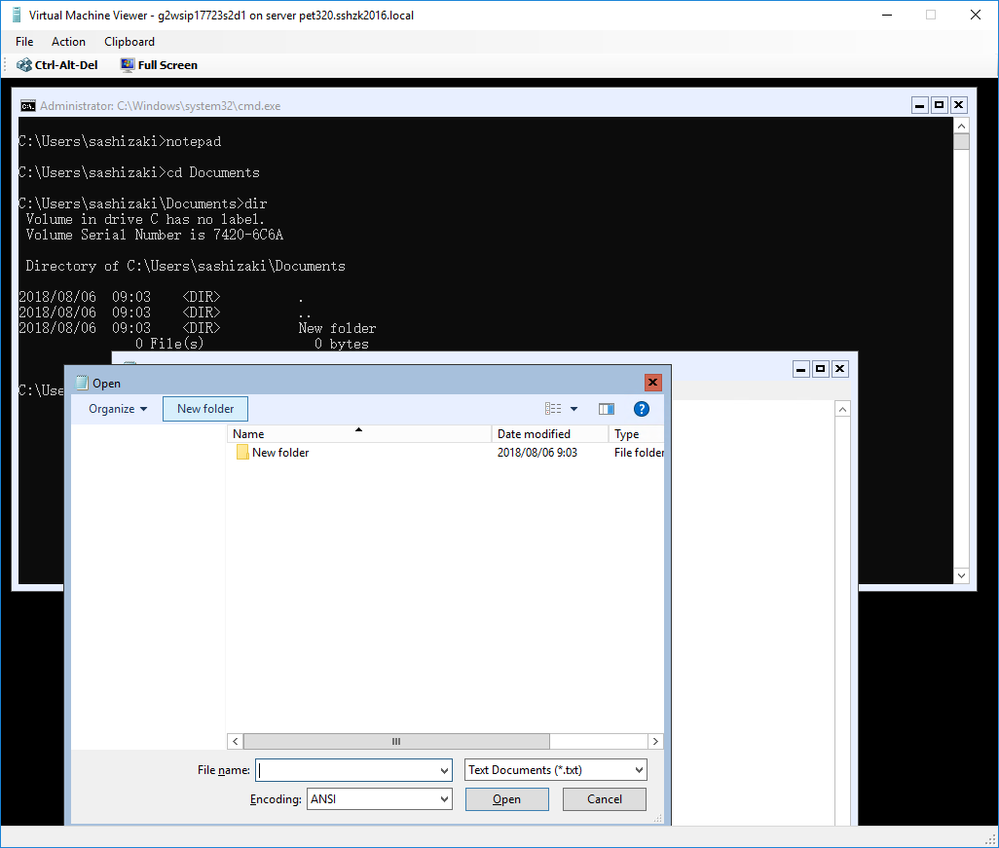Maximize the cmd.exe window

939,105
